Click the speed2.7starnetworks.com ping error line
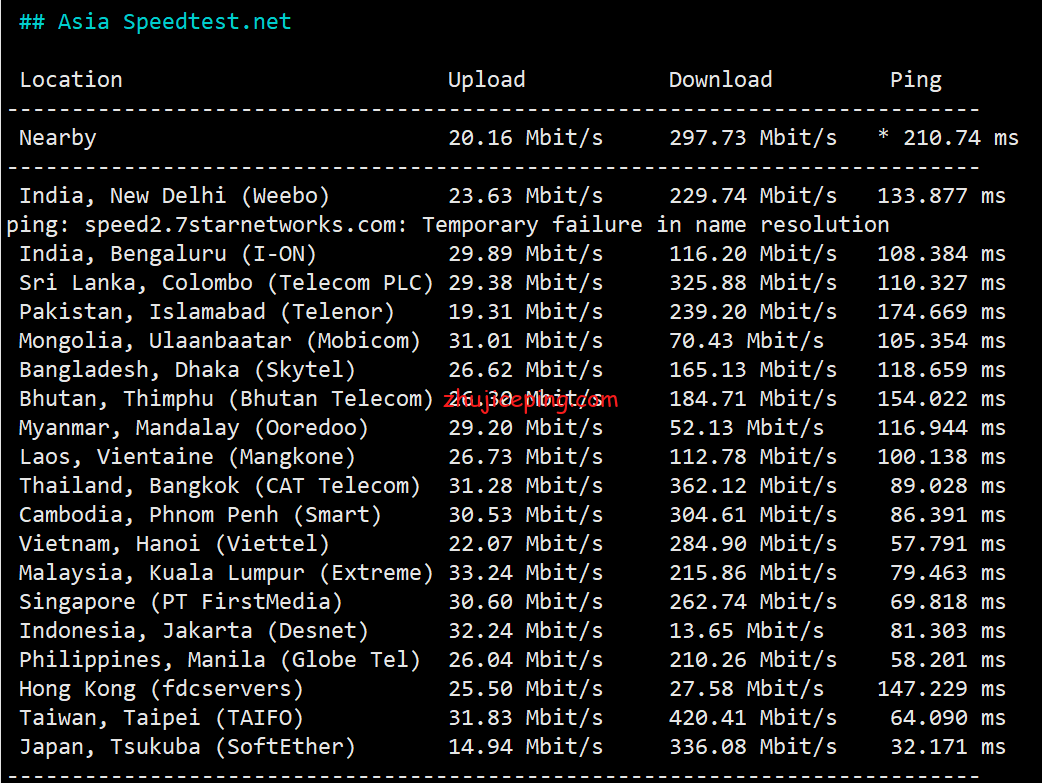This screenshot has height=783, width=1042. point(448,225)
